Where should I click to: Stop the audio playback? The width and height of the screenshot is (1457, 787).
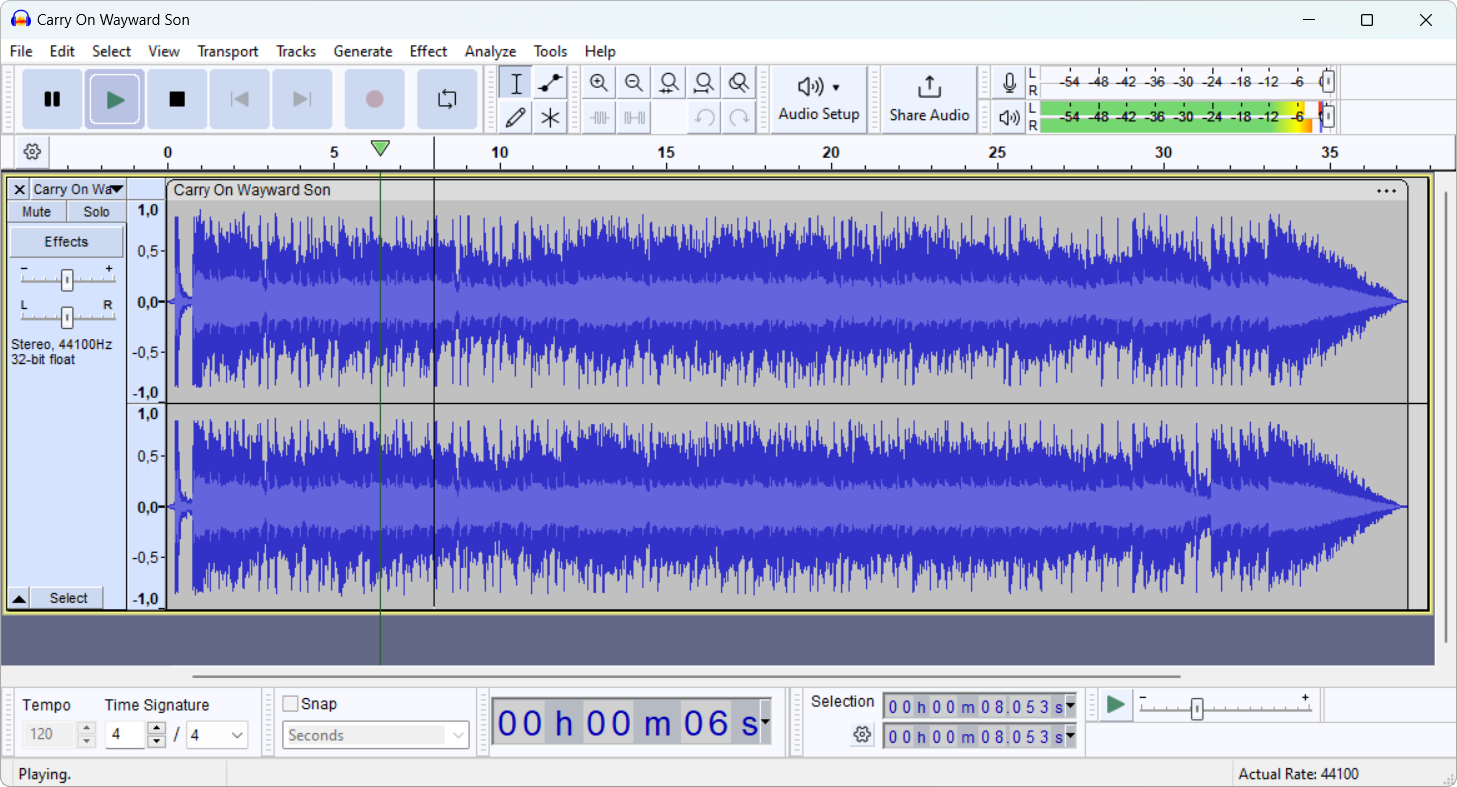[177, 99]
